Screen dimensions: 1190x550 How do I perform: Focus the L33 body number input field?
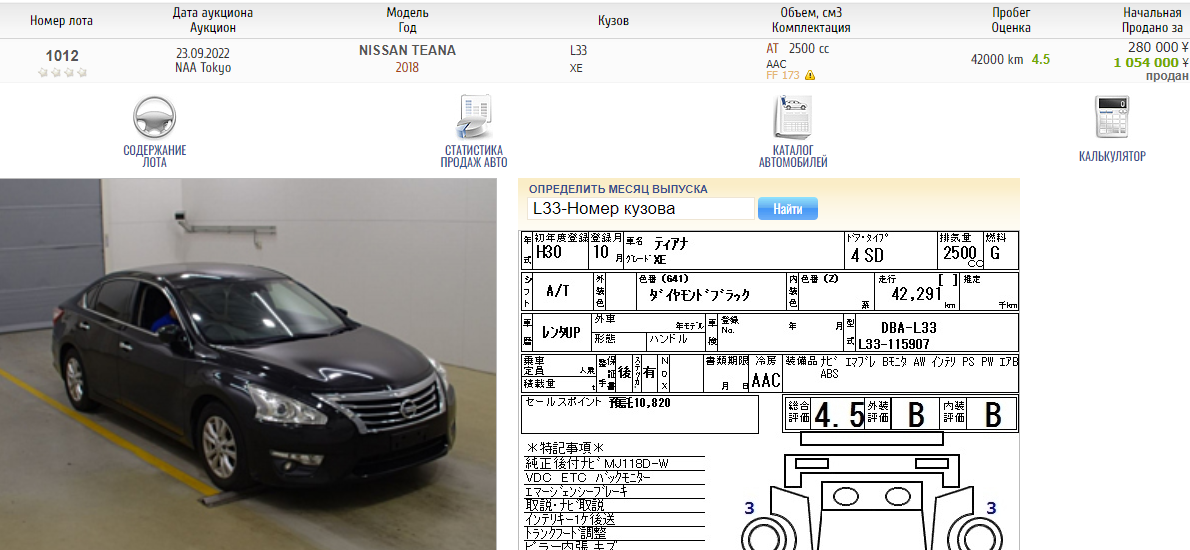[641, 209]
